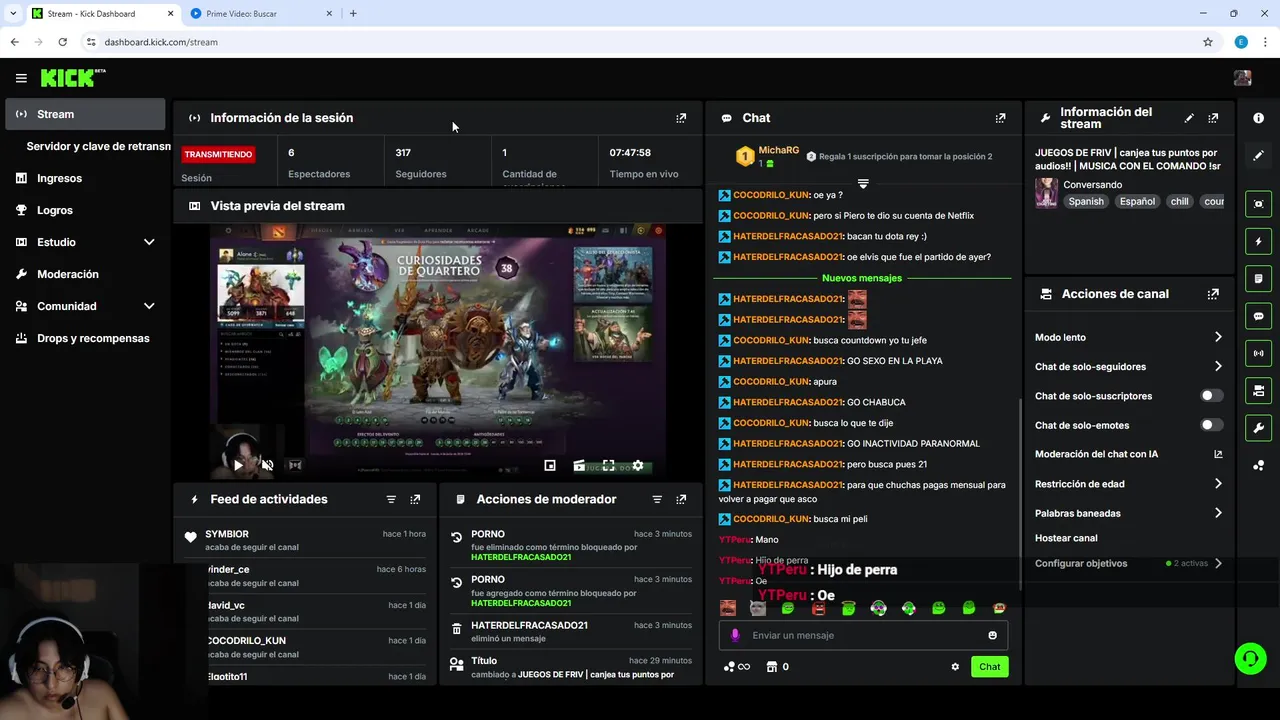Unmute the stream preview audio
Screen dimensions: 1280x720
tap(267, 465)
